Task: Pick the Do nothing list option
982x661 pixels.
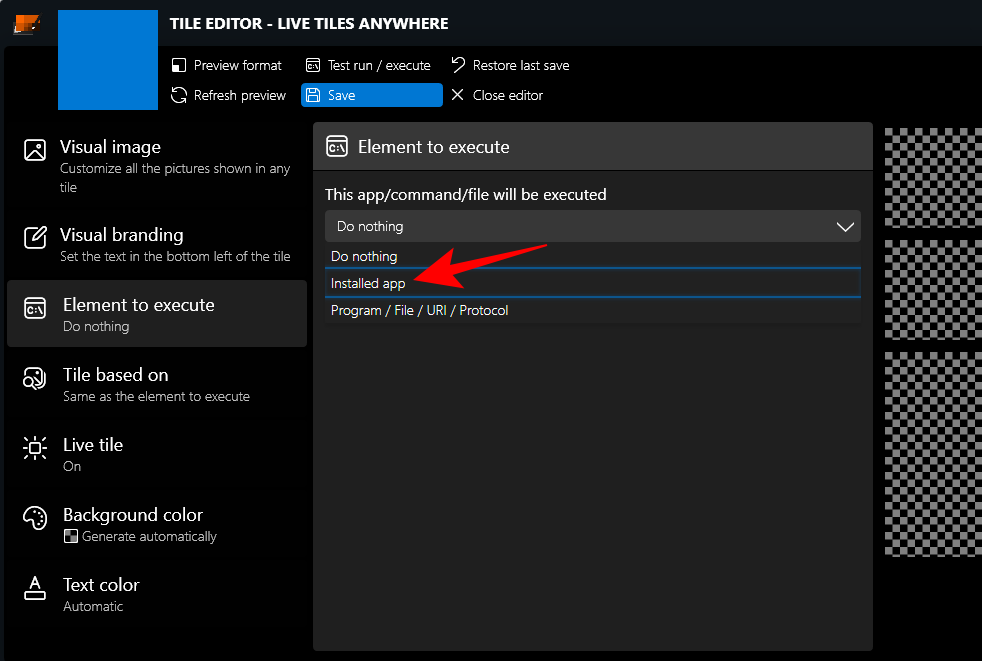Action: (x=364, y=256)
